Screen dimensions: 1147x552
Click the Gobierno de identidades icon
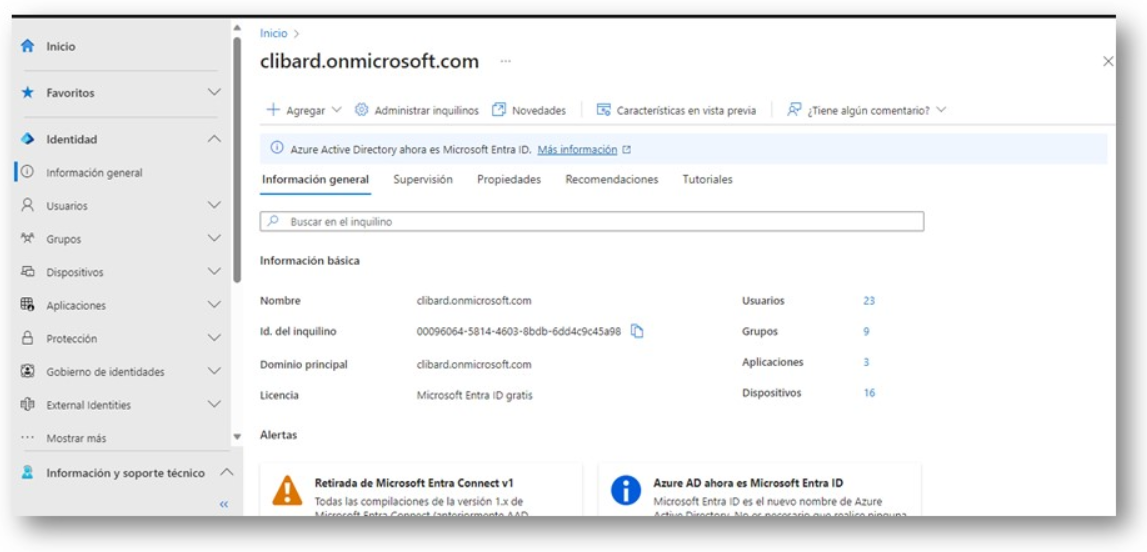(x=28, y=371)
